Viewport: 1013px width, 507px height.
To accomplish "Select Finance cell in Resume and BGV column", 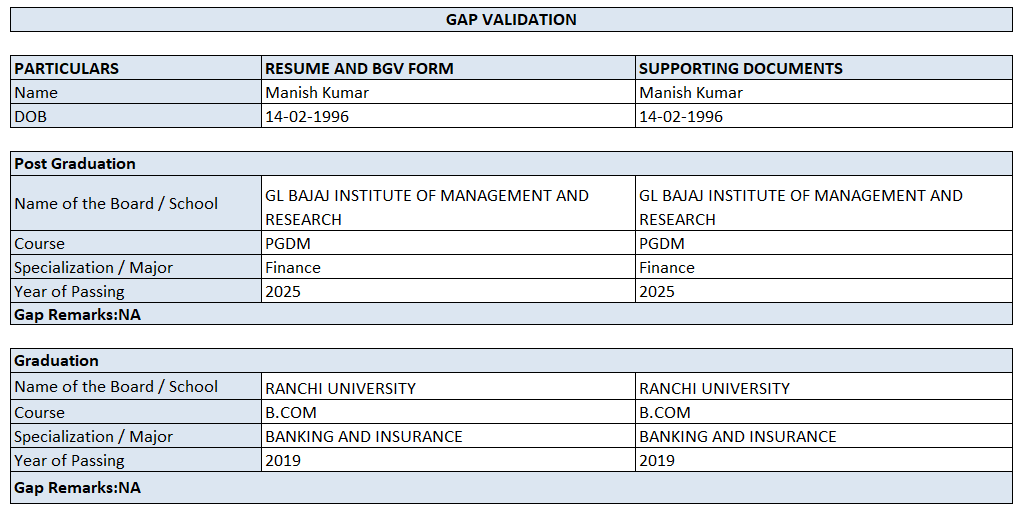I will coord(293,268).
